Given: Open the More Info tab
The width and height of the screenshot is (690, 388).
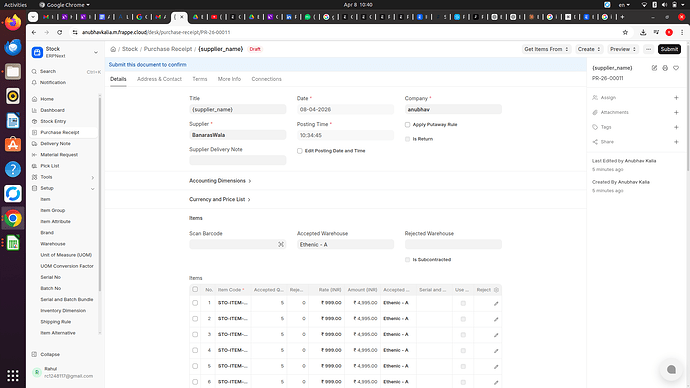Looking at the screenshot, I should [229, 79].
